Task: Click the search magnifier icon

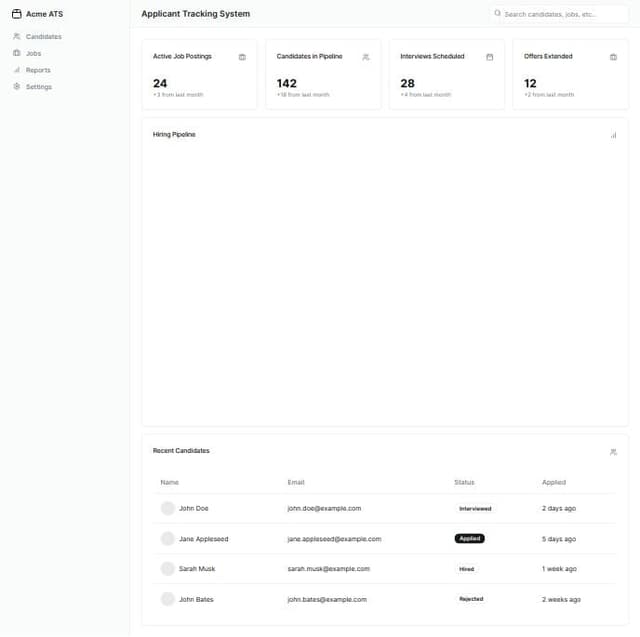Action: (x=497, y=13)
